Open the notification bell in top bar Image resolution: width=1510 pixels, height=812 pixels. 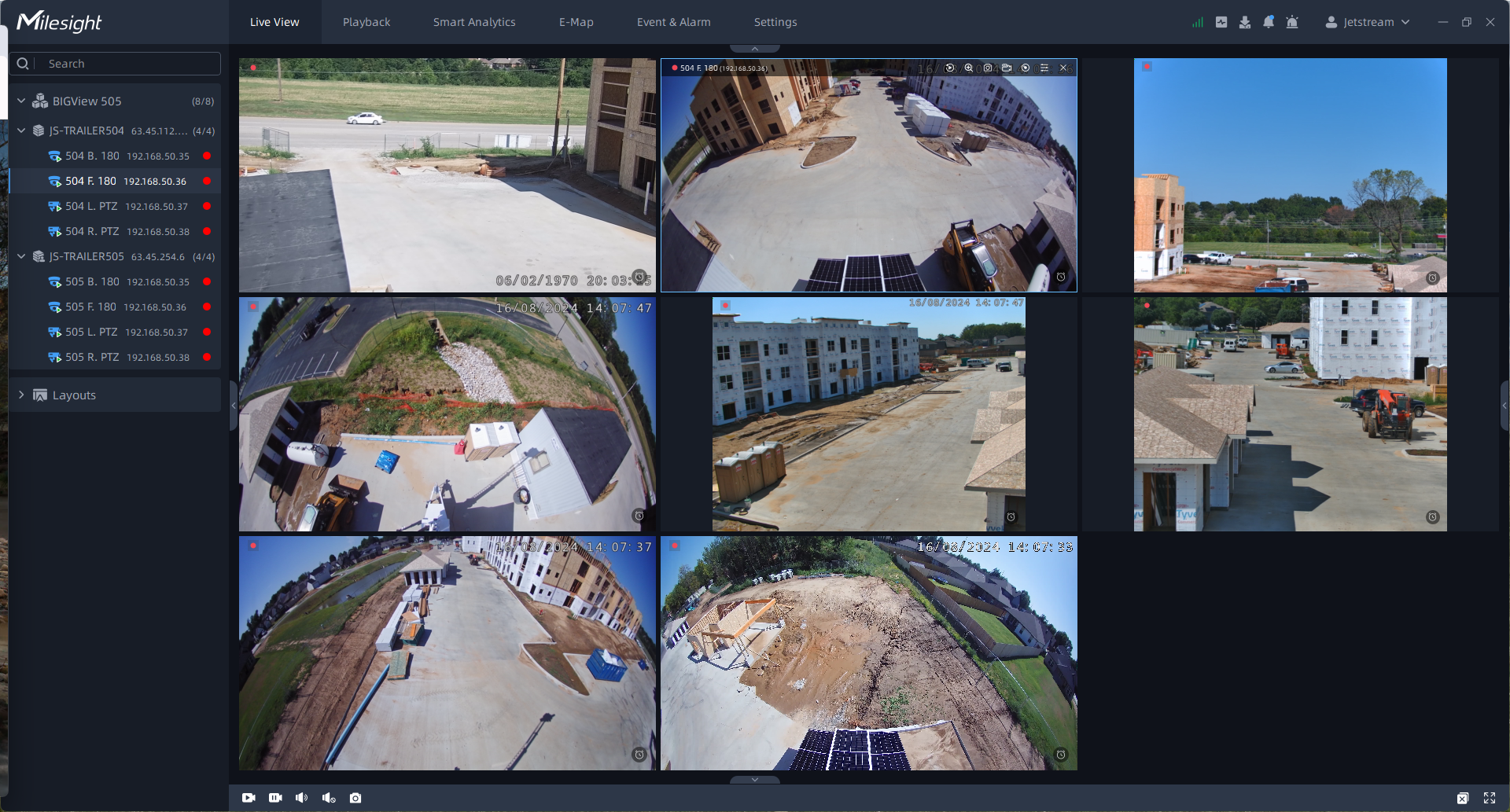click(1268, 22)
